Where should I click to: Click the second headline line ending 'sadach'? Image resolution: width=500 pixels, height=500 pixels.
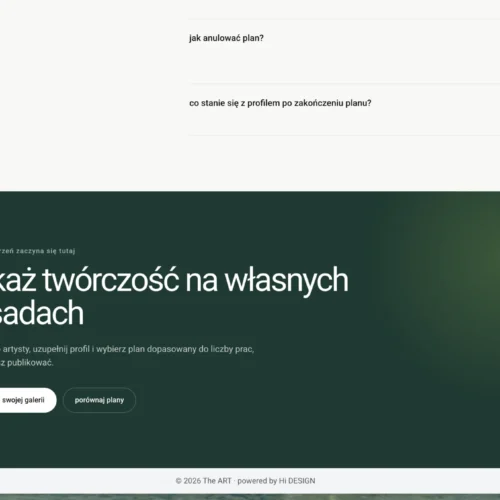(42, 313)
